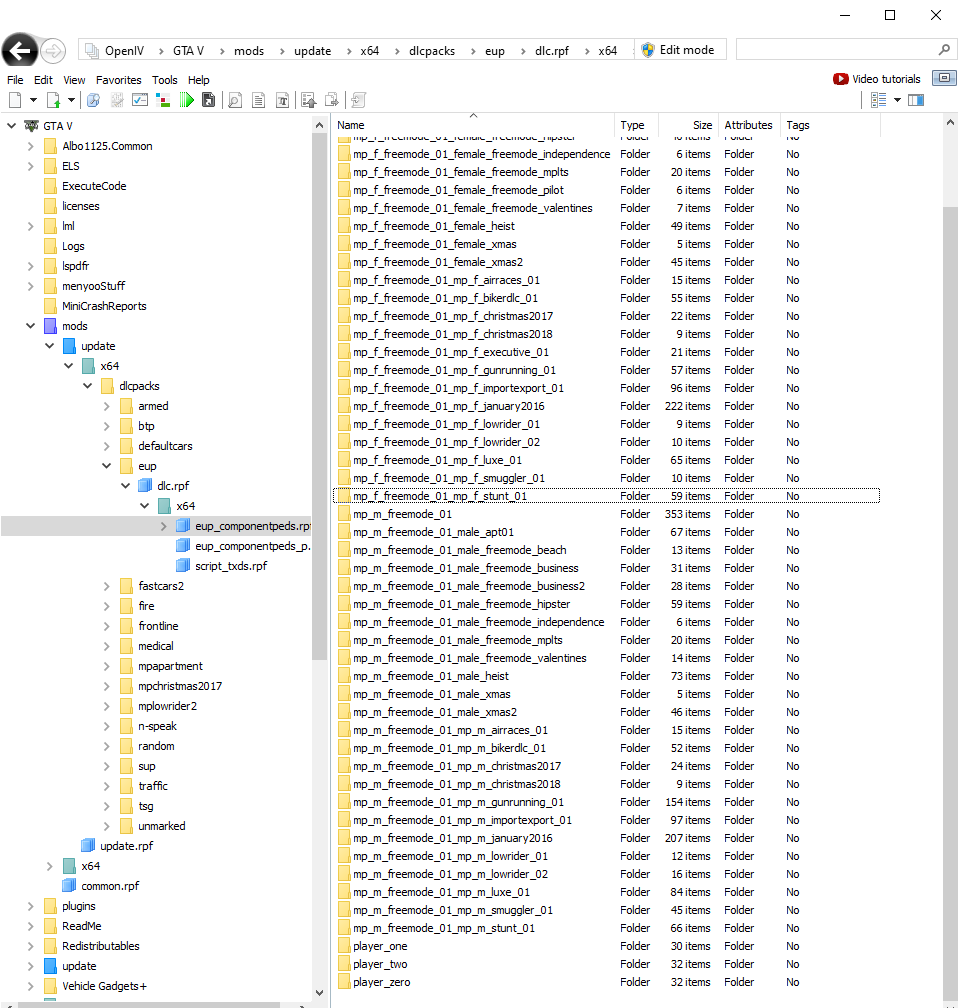958x1008 pixels.
Task: Collapse the mods tree node
Action: (30, 326)
